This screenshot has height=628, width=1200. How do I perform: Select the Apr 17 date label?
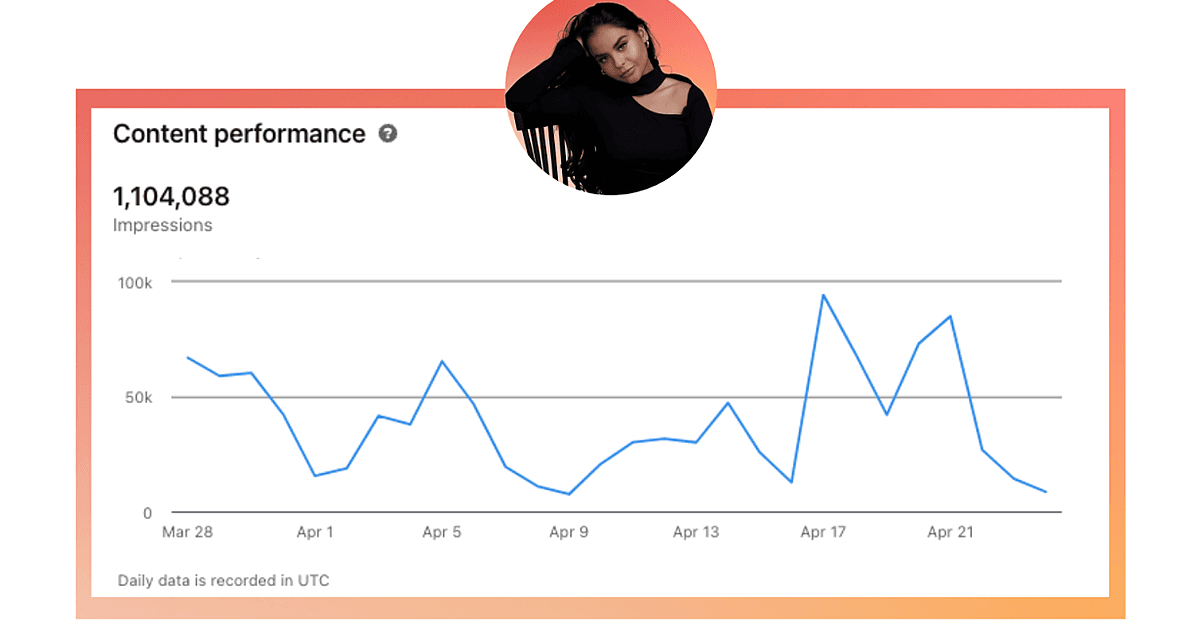[823, 532]
